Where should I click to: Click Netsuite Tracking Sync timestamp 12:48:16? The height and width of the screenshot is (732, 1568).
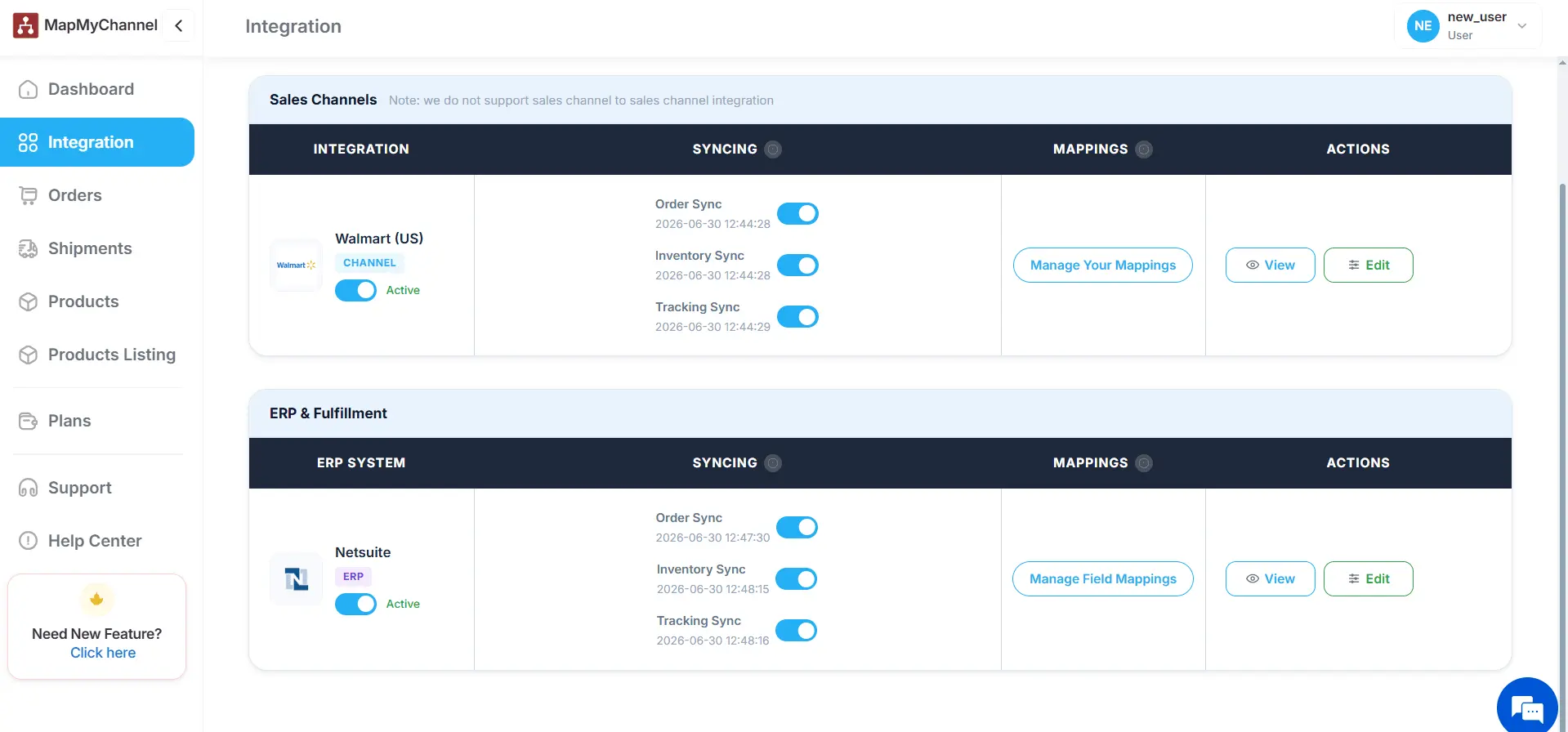[713, 640]
